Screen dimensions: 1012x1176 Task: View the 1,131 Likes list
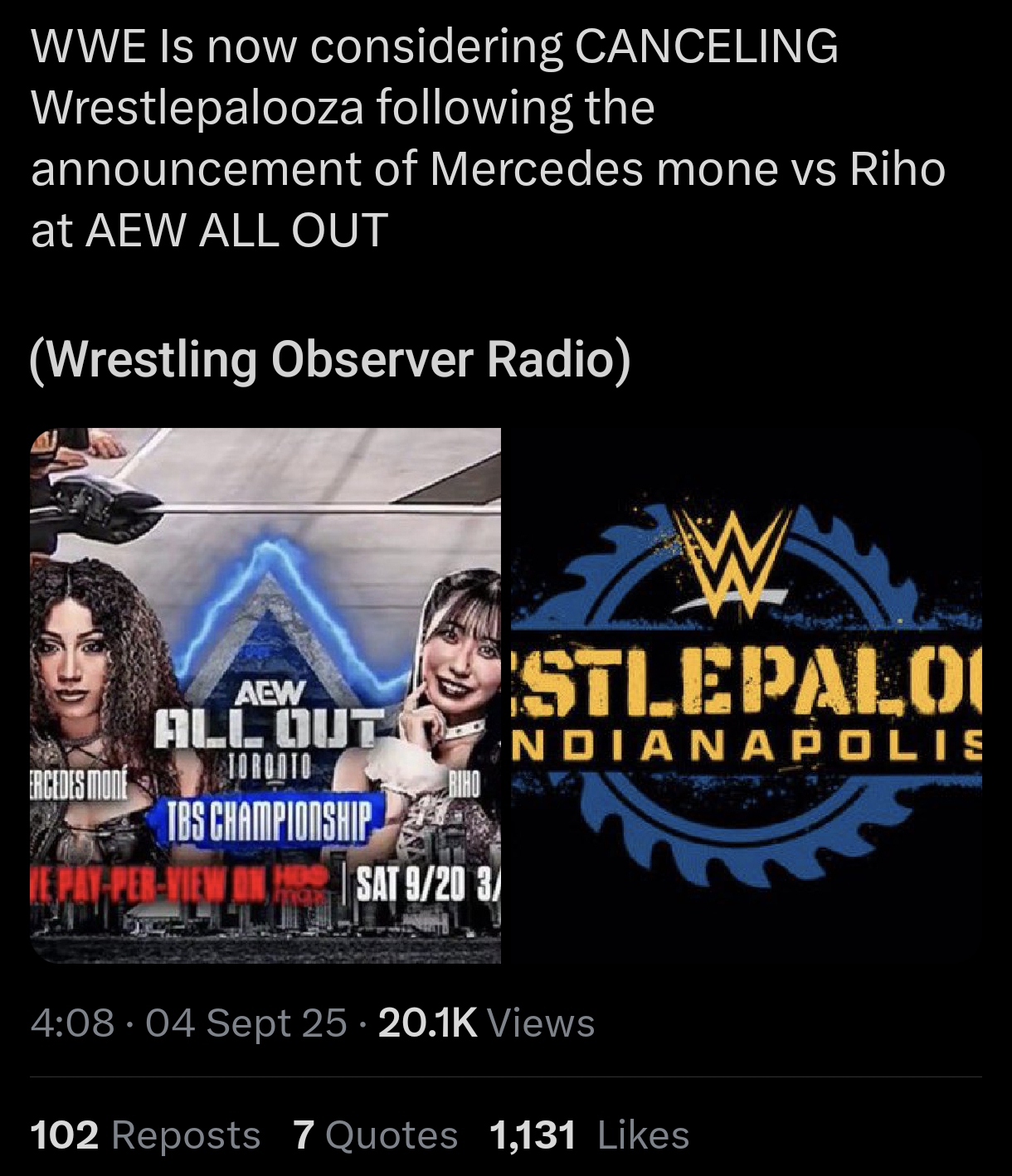click(x=590, y=1135)
